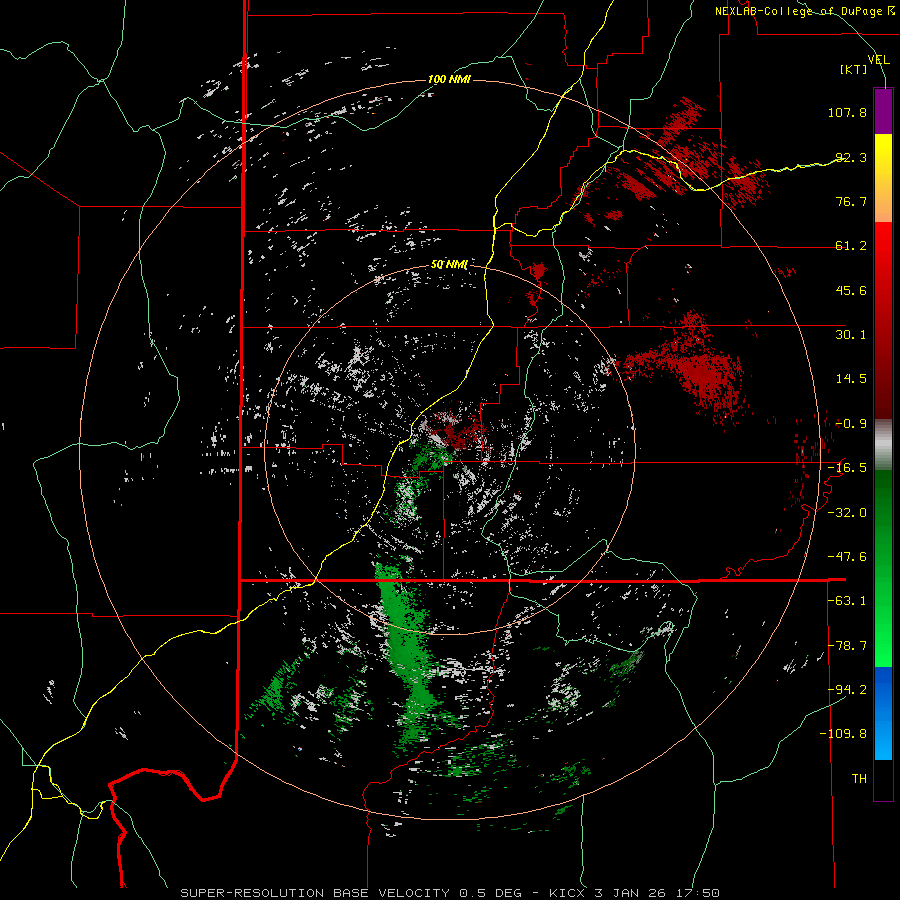This screenshot has height=900, width=900.
Task: Select the -109.8 legend value
Action: tap(843, 734)
